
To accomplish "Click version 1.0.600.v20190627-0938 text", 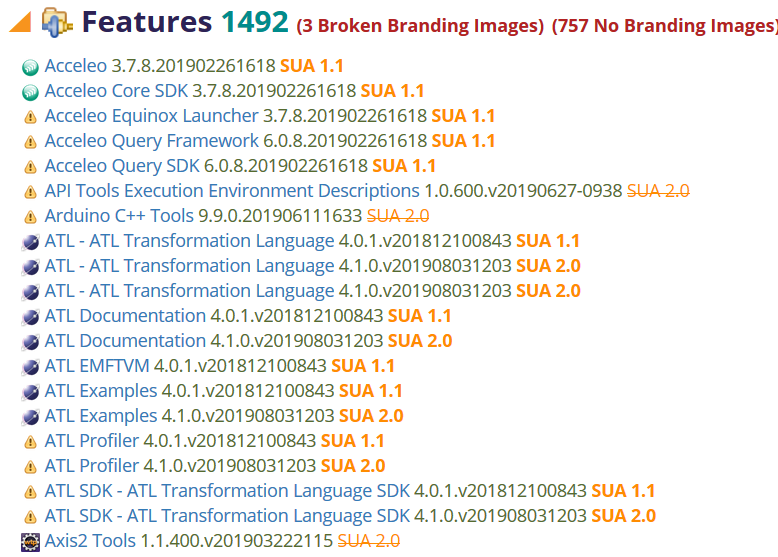I will (x=523, y=190).
